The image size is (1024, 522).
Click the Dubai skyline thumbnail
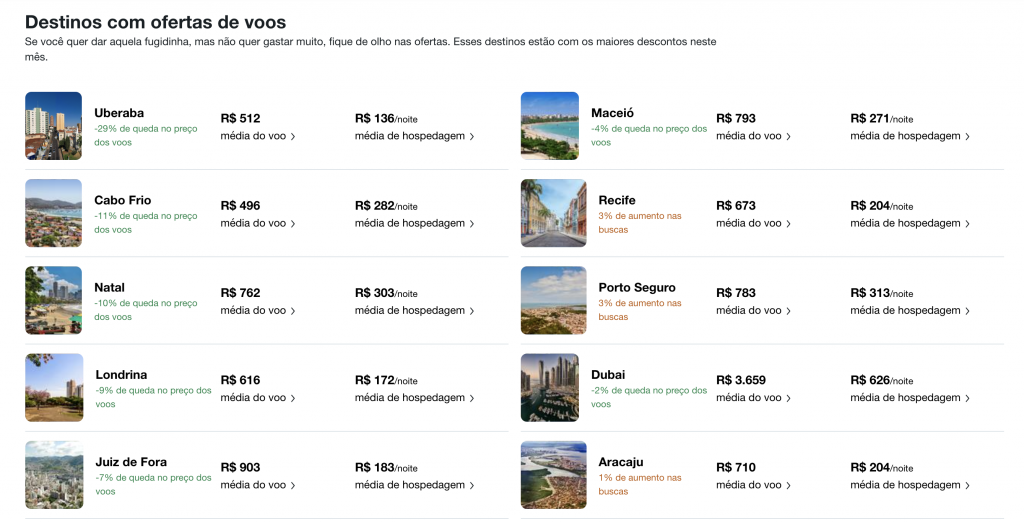point(550,387)
